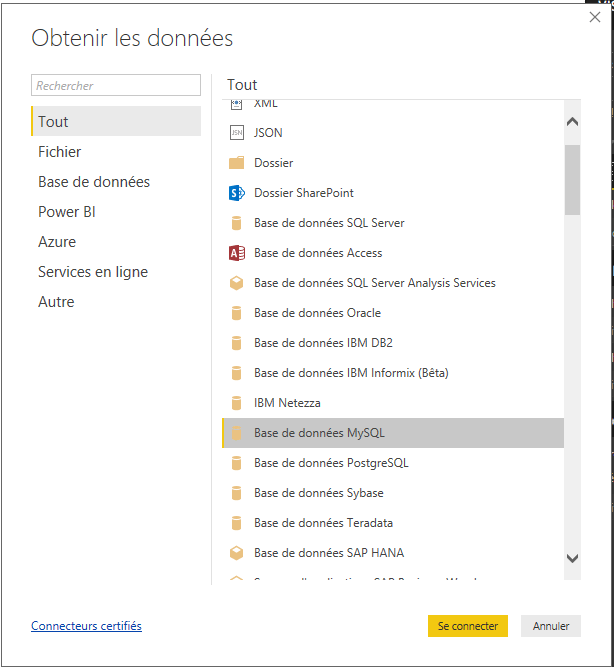The height and width of the screenshot is (667, 614).
Task: Click the Analysis Services cube icon
Action: pyautogui.click(x=237, y=283)
